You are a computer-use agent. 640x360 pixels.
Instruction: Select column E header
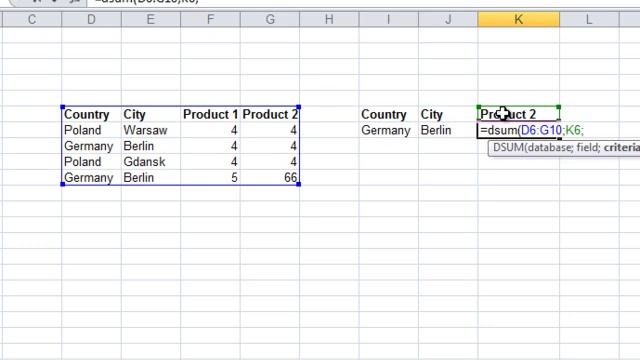tap(151, 19)
